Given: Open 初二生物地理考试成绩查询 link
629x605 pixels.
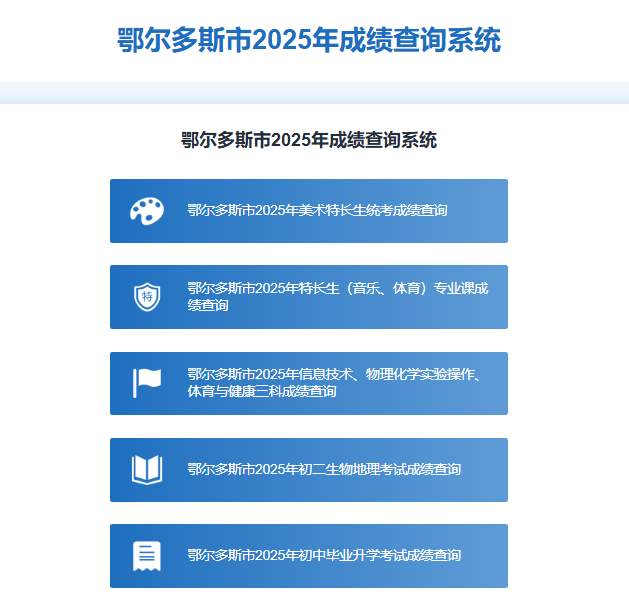Looking at the screenshot, I should [x=309, y=470].
